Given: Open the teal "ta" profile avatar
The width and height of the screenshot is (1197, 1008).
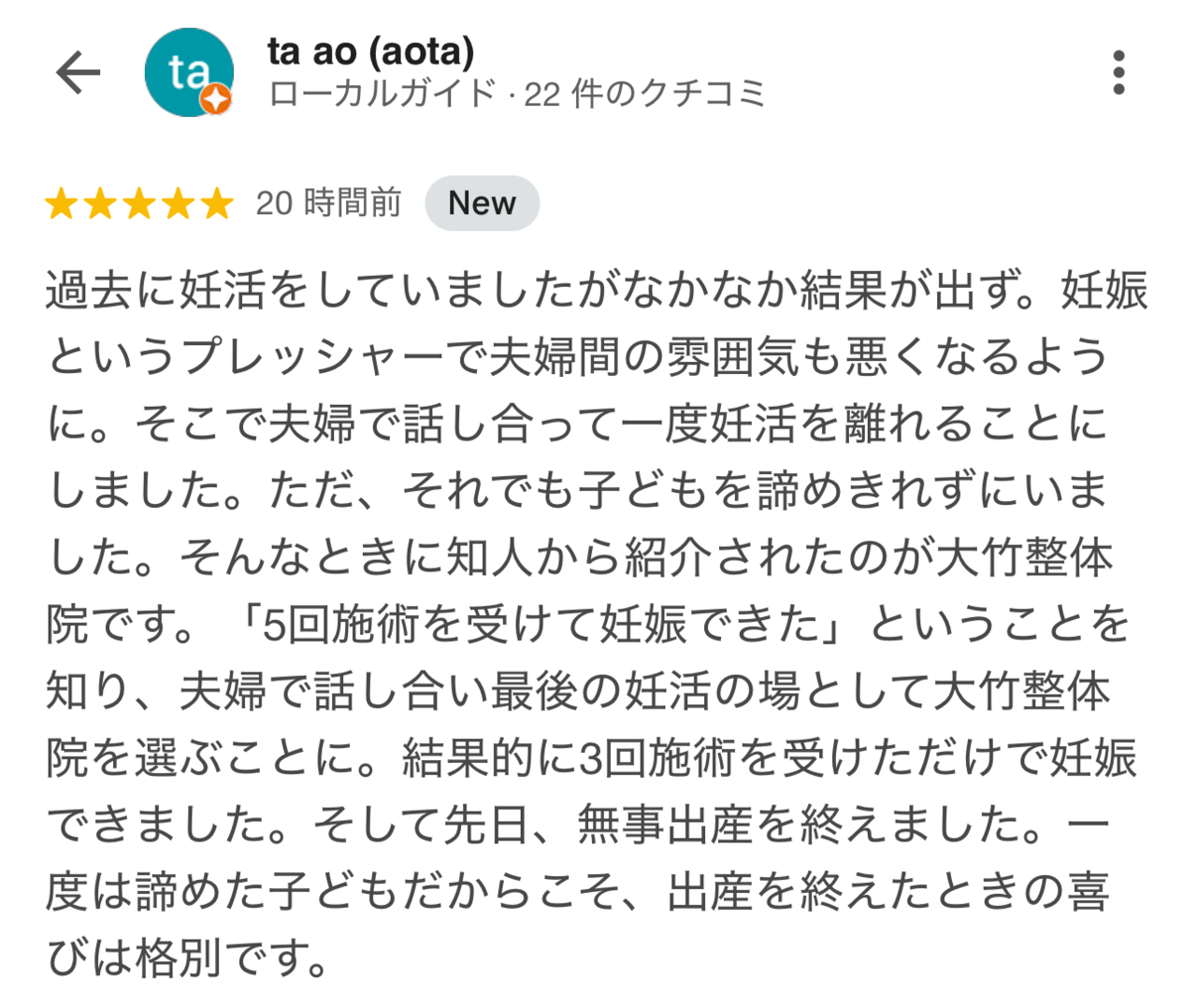Looking at the screenshot, I should [188, 71].
